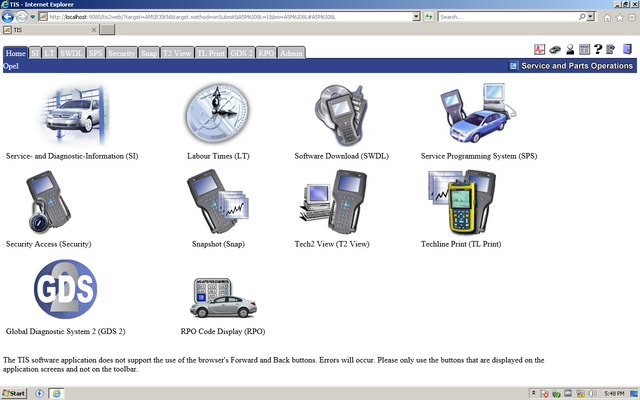Click the Internet Explorer taskbar button
This screenshot has width=640, height=400.
pyautogui.click(x=57, y=393)
